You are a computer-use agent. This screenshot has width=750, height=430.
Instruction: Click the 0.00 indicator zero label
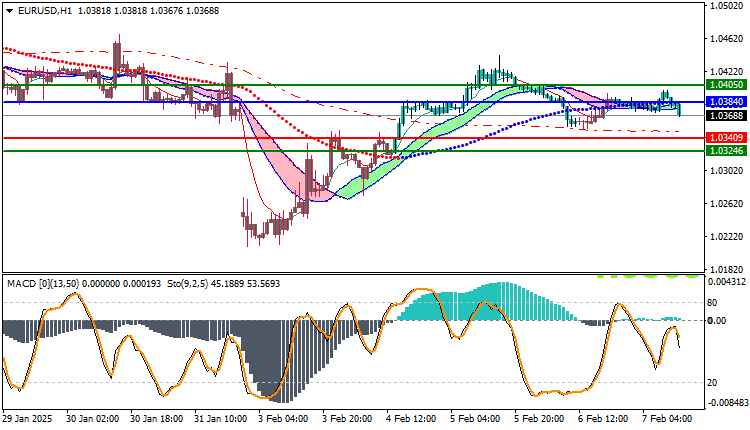[717, 320]
